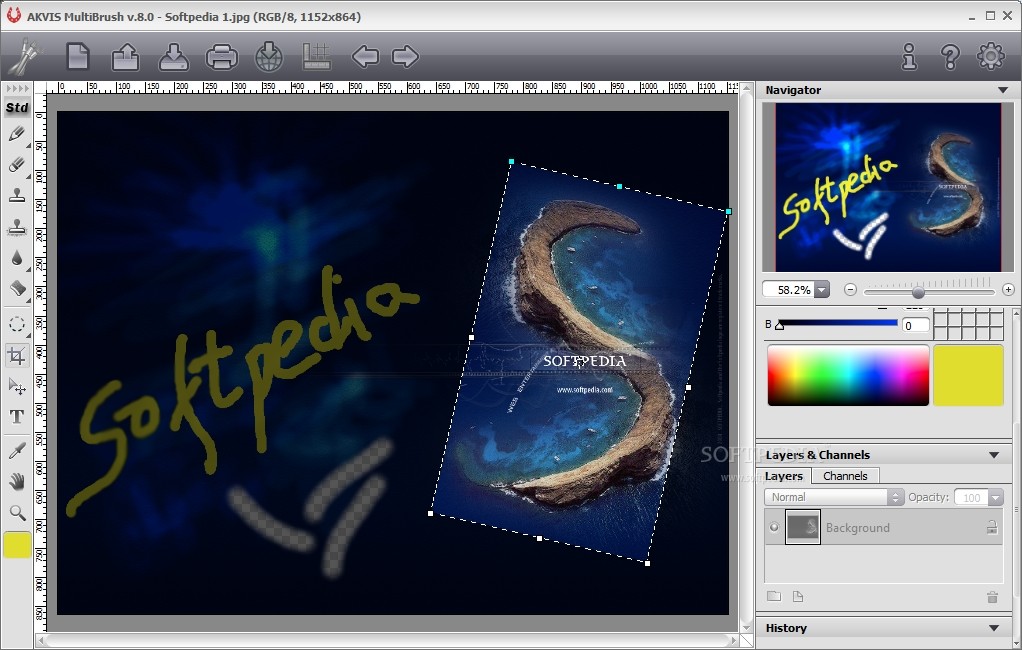Click the yellow foreground color square in the toolbox
This screenshot has width=1022, height=650.
(17, 545)
